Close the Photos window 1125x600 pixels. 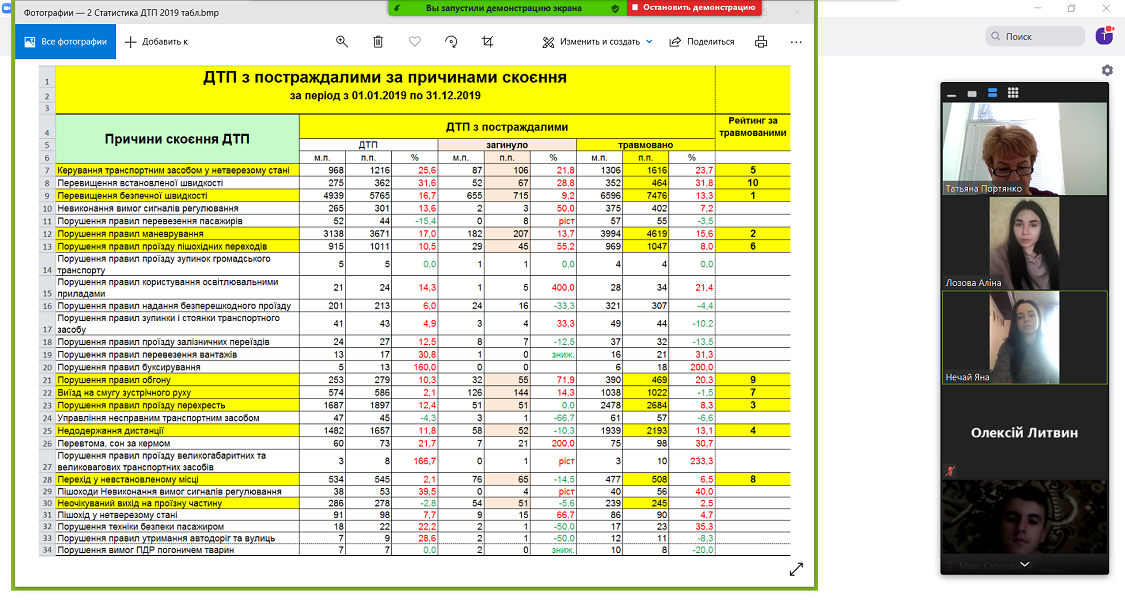(x=796, y=12)
